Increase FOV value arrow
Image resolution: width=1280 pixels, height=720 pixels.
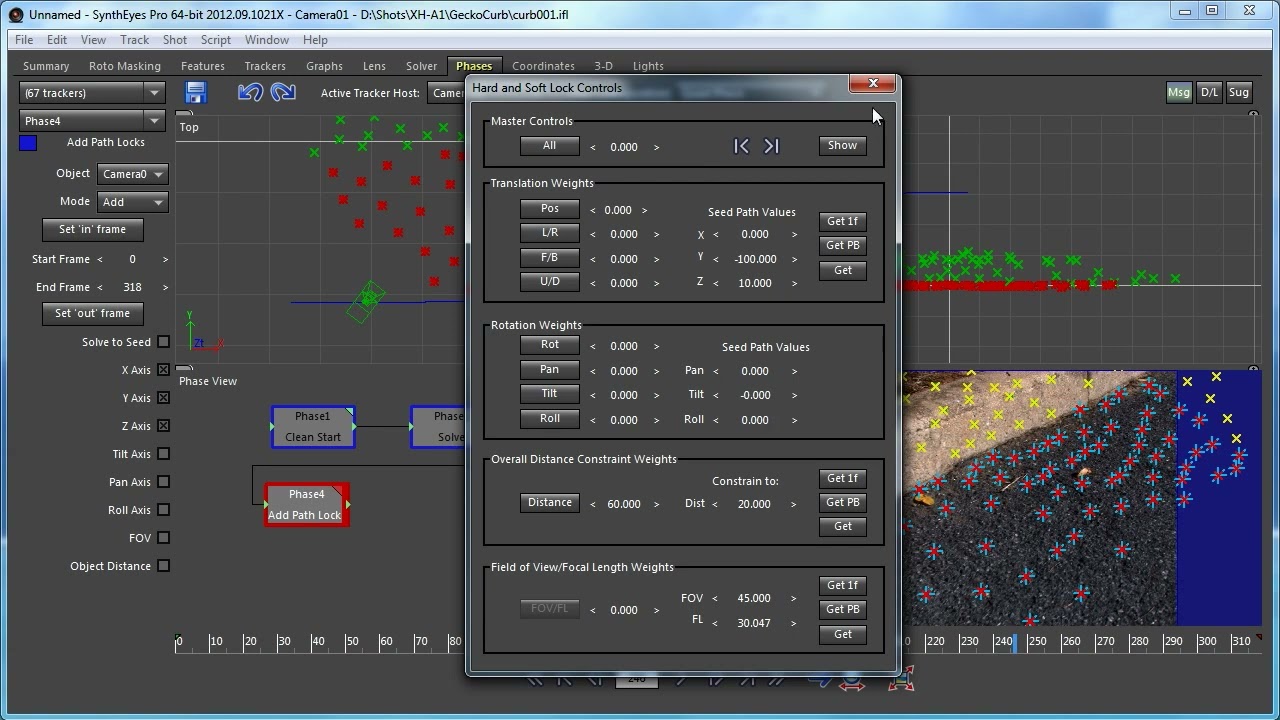[793, 598]
